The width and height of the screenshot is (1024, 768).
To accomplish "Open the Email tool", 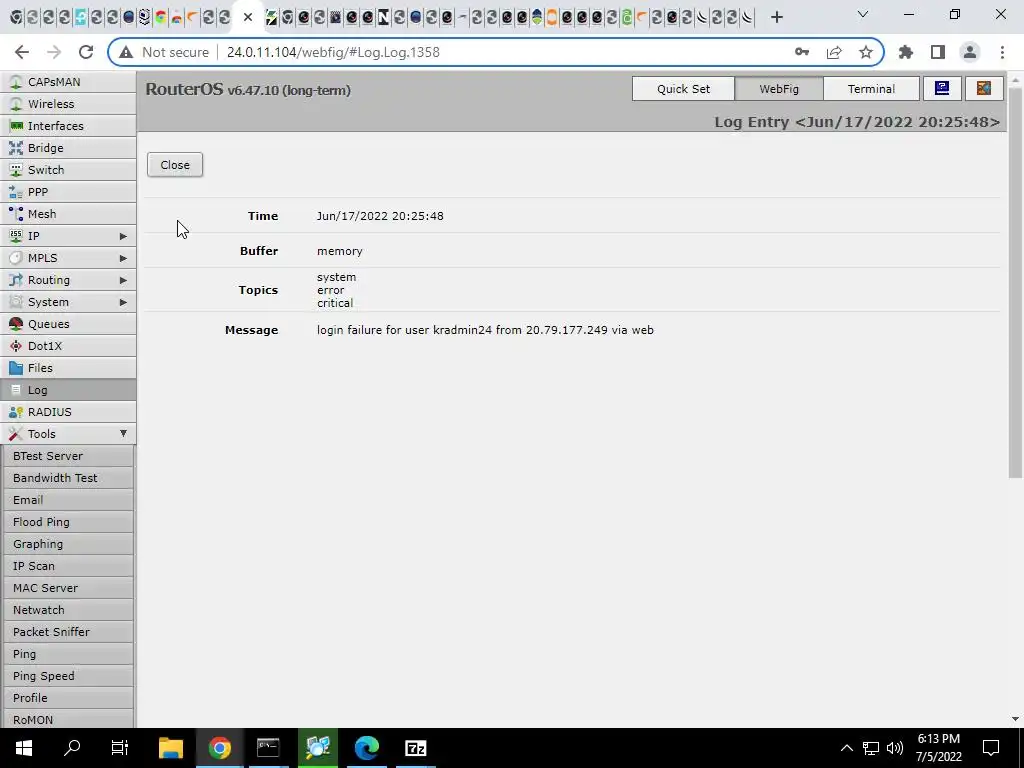I will pyautogui.click(x=68, y=500).
